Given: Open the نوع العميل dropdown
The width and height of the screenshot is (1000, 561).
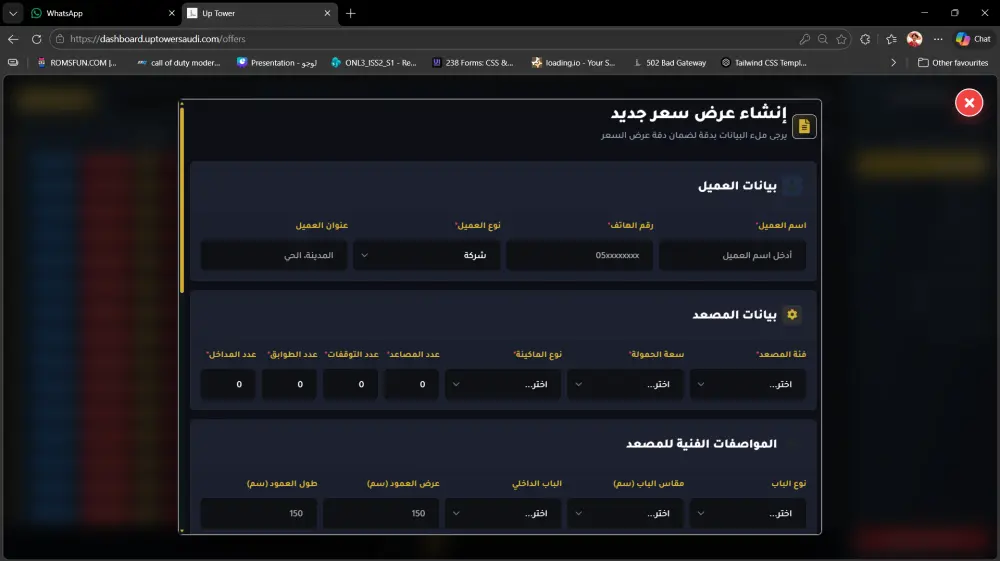Looking at the screenshot, I should coord(427,255).
